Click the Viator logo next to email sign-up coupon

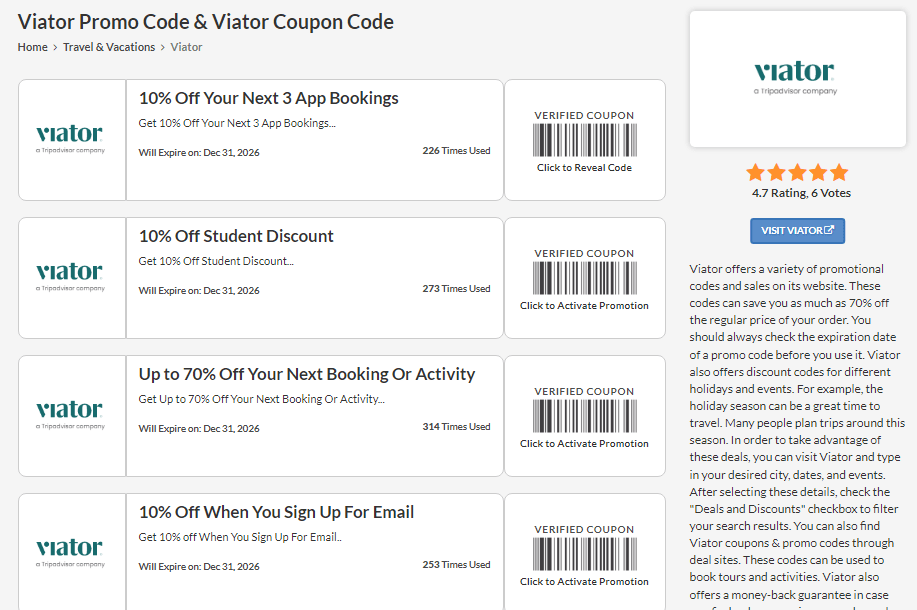point(69,553)
